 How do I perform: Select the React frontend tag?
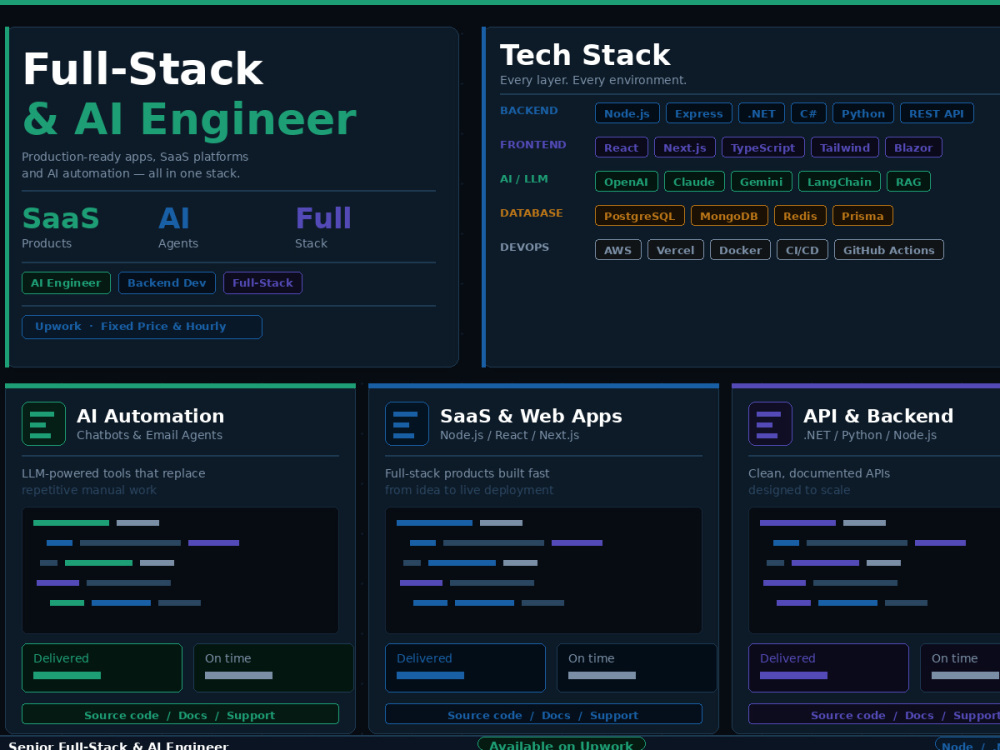pyautogui.click(x=621, y=147)
